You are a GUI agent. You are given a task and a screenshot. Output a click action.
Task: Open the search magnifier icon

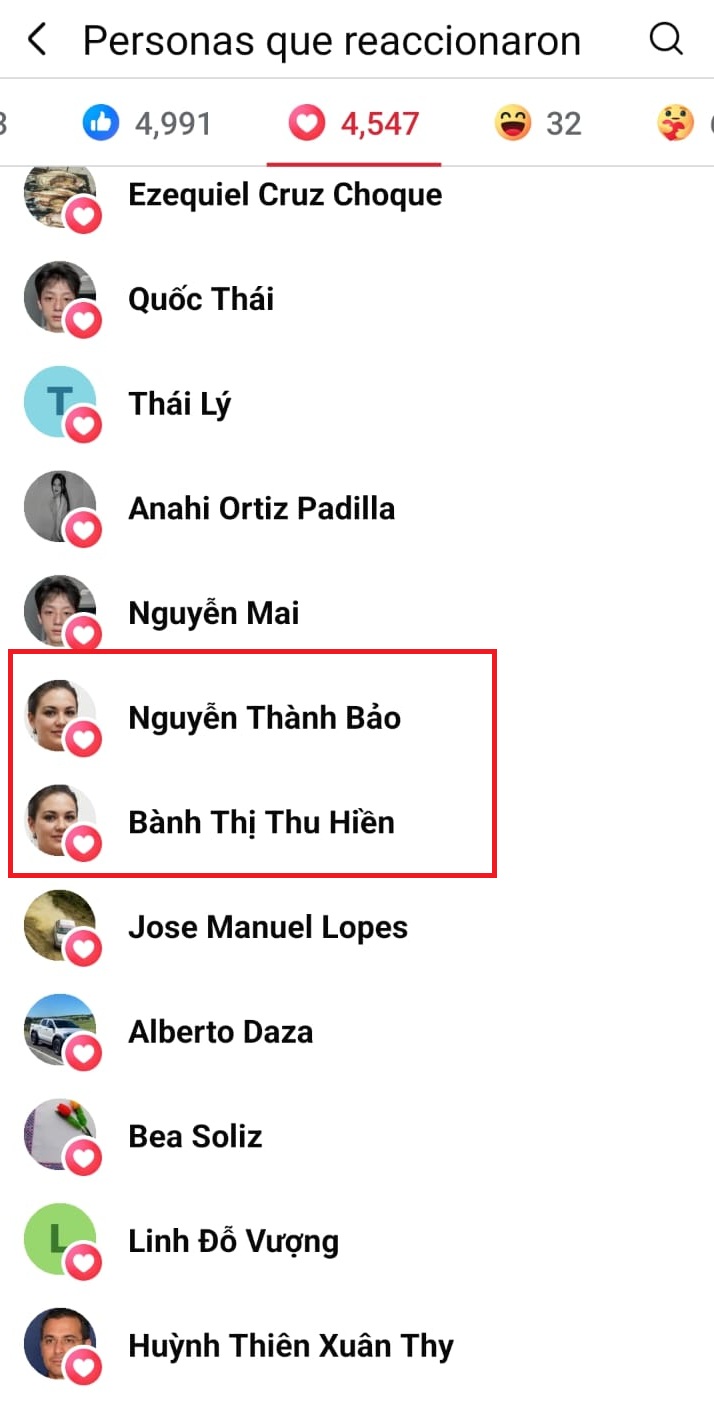pos(666,40)
